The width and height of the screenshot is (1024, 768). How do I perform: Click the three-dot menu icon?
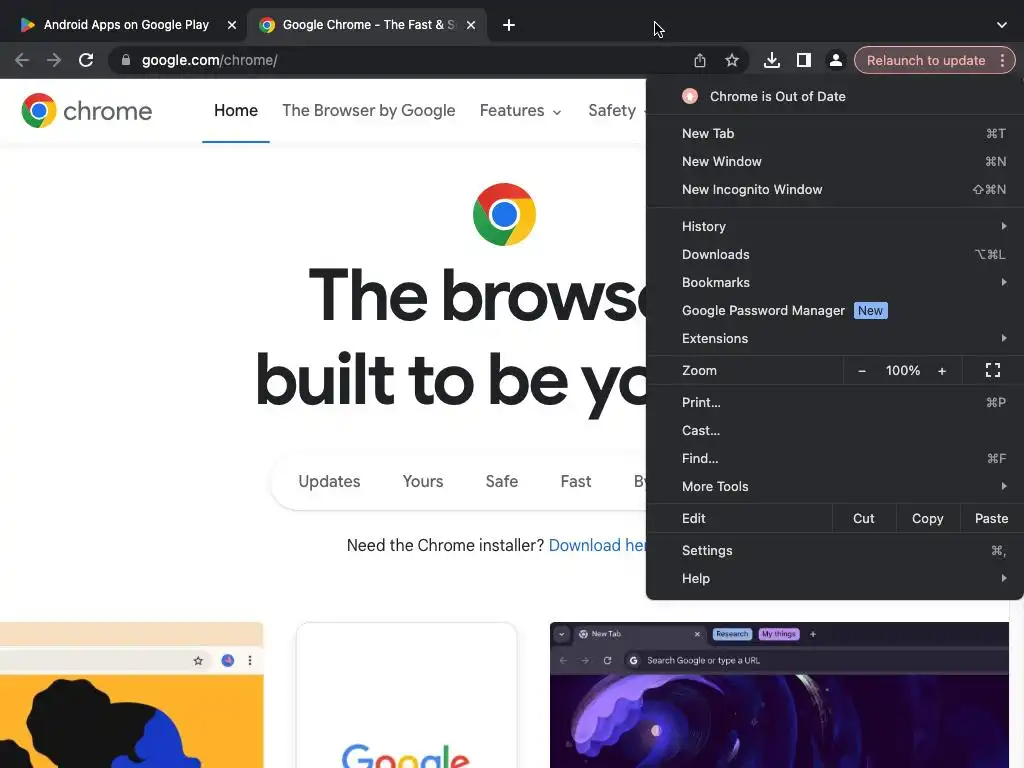[x=1002, y=60]
